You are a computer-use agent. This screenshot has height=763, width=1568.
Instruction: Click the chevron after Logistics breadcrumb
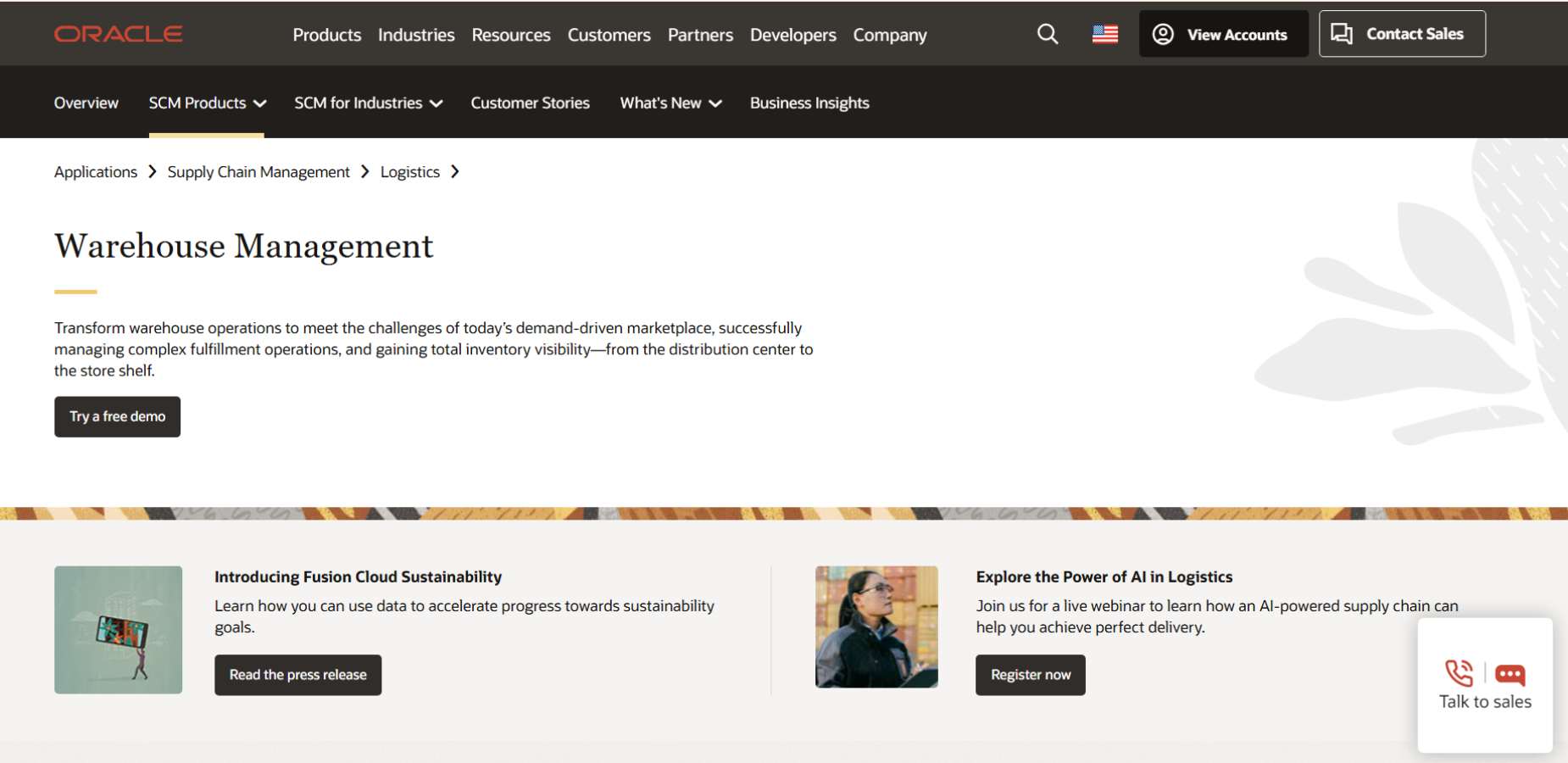point(455,171)
